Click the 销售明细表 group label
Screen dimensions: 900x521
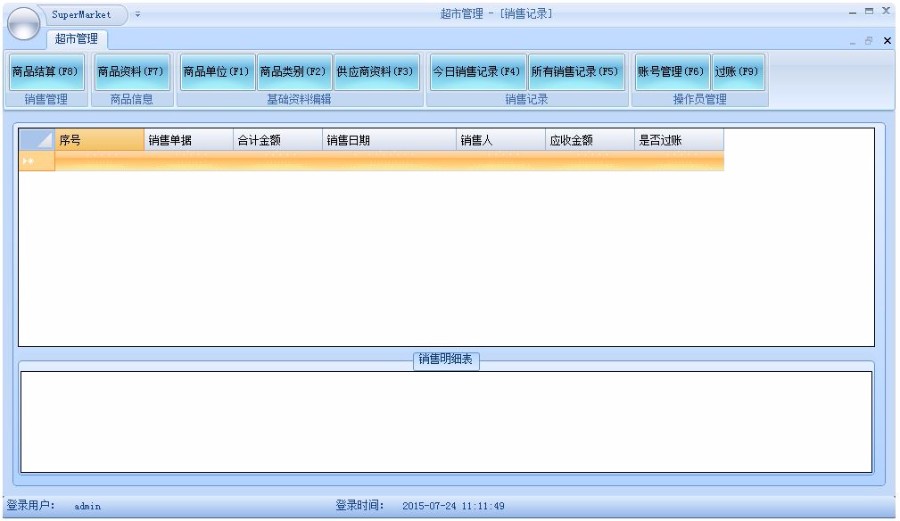[x=446, y=360]
